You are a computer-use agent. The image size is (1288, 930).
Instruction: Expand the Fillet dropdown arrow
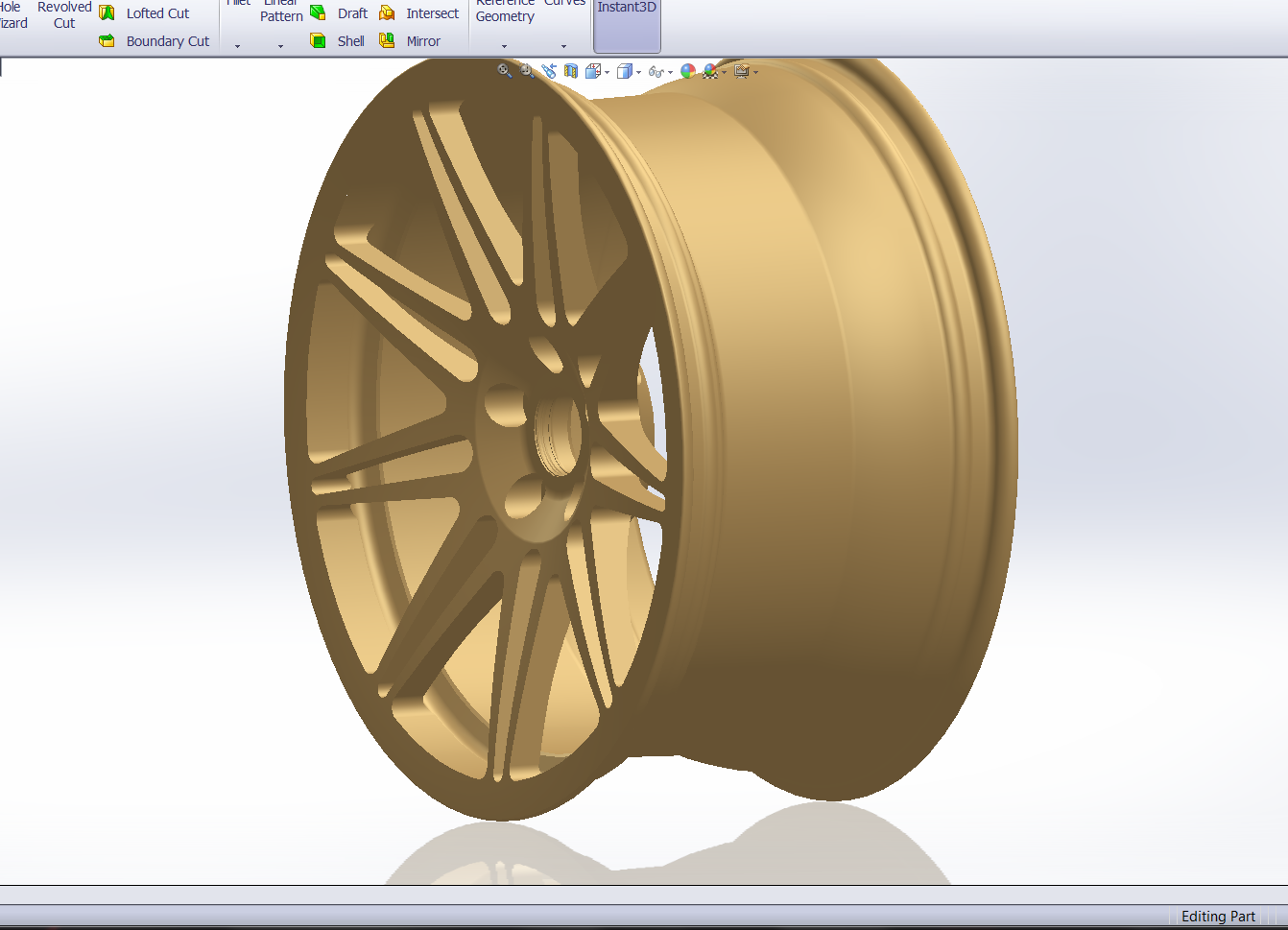click(x=237, y=46)
